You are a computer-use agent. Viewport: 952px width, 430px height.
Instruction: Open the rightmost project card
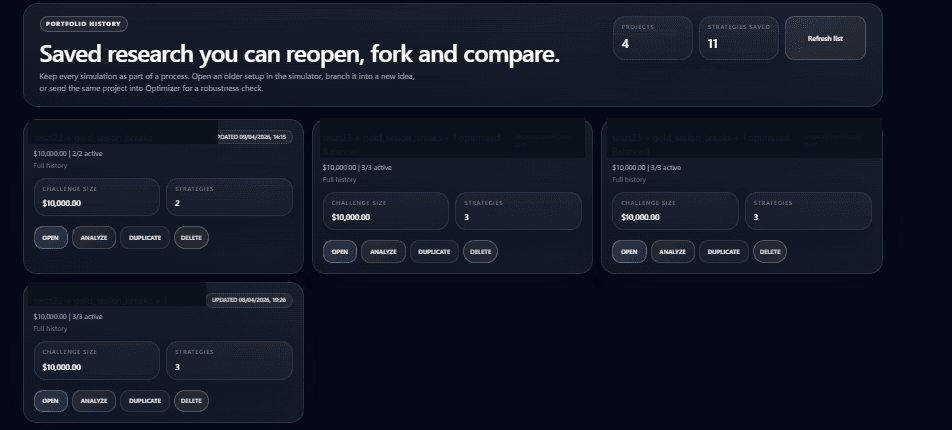[629, 252]
